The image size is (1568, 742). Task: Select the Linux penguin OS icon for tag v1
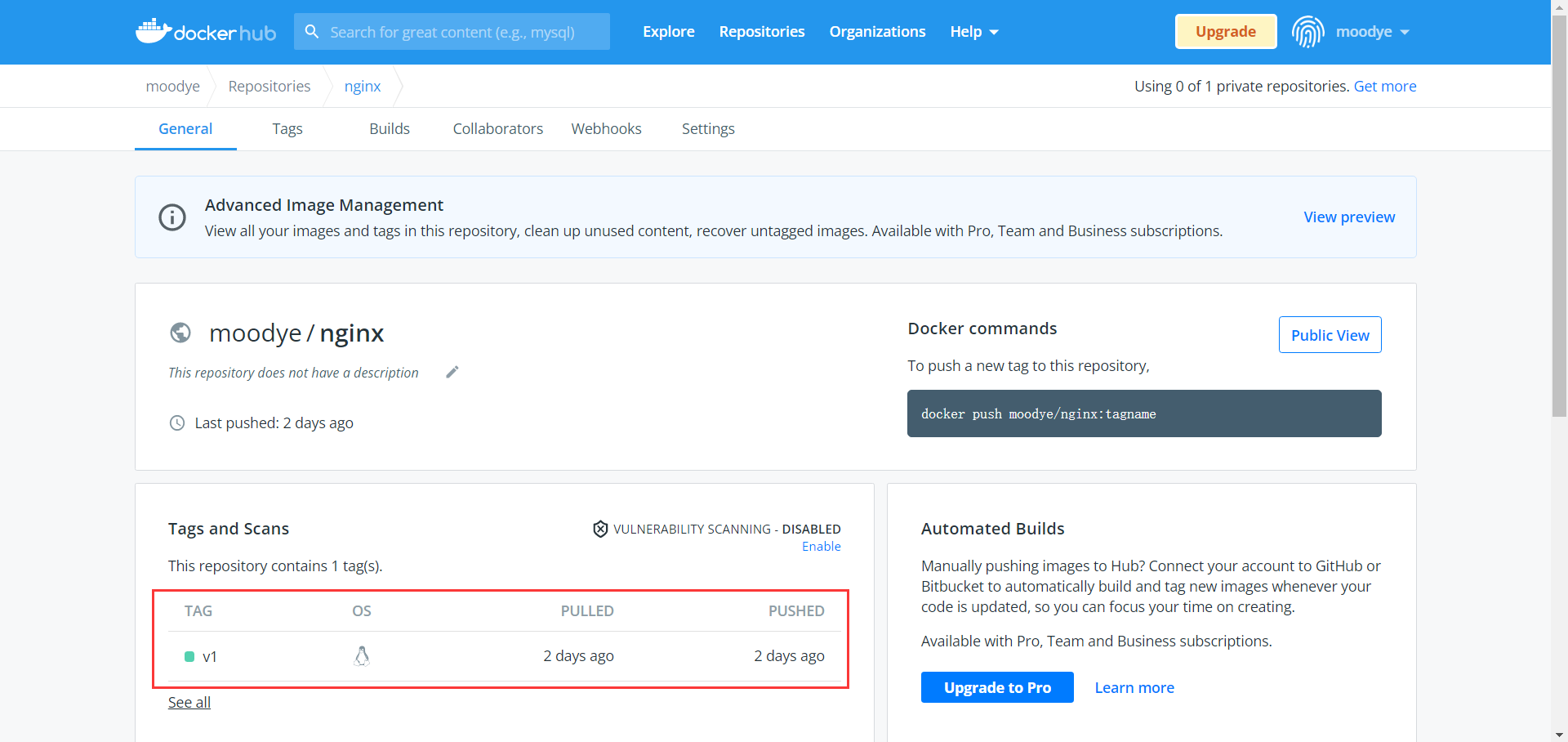pyautogui.click(x=362, y=655)
